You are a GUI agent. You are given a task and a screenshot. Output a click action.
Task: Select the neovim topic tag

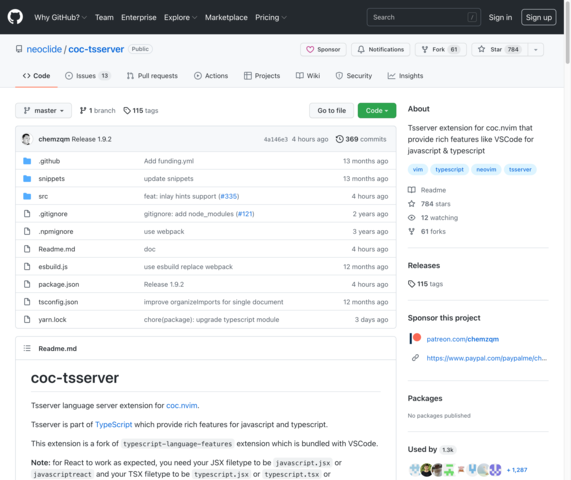click(486, 169)
